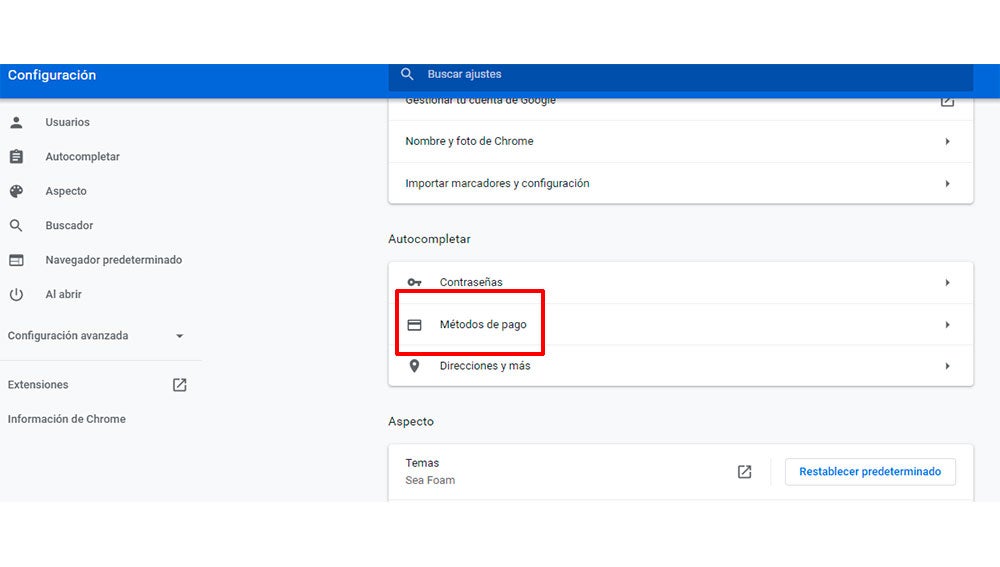This screenshot has height=567, width=1000.
Task: Click the arrow on the Direcciones y más row
Action: 948,365
